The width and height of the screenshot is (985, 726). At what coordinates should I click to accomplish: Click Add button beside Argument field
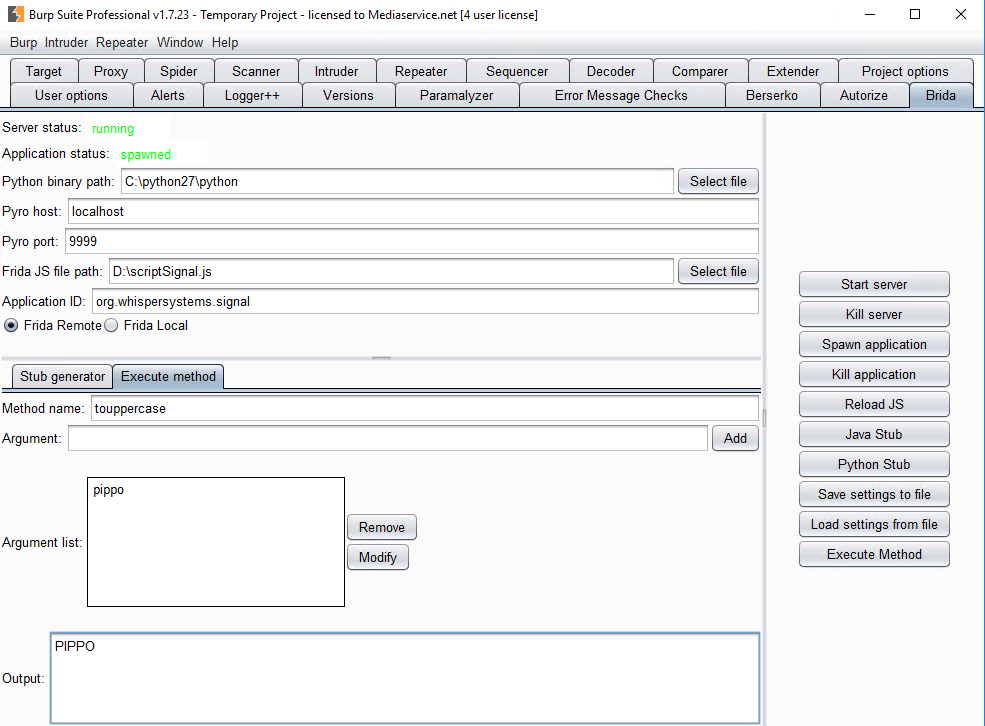[735, 438]
